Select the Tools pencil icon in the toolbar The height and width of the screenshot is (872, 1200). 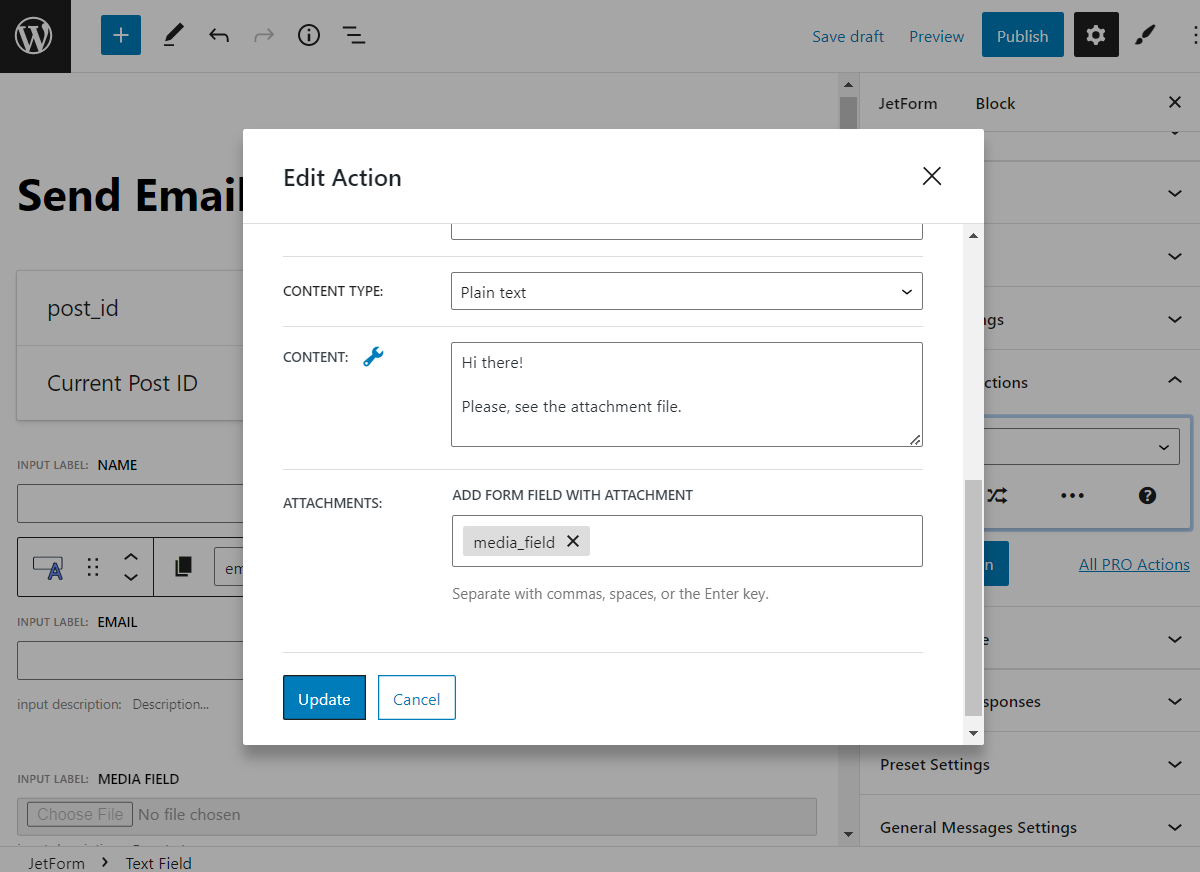coord(172,35)
